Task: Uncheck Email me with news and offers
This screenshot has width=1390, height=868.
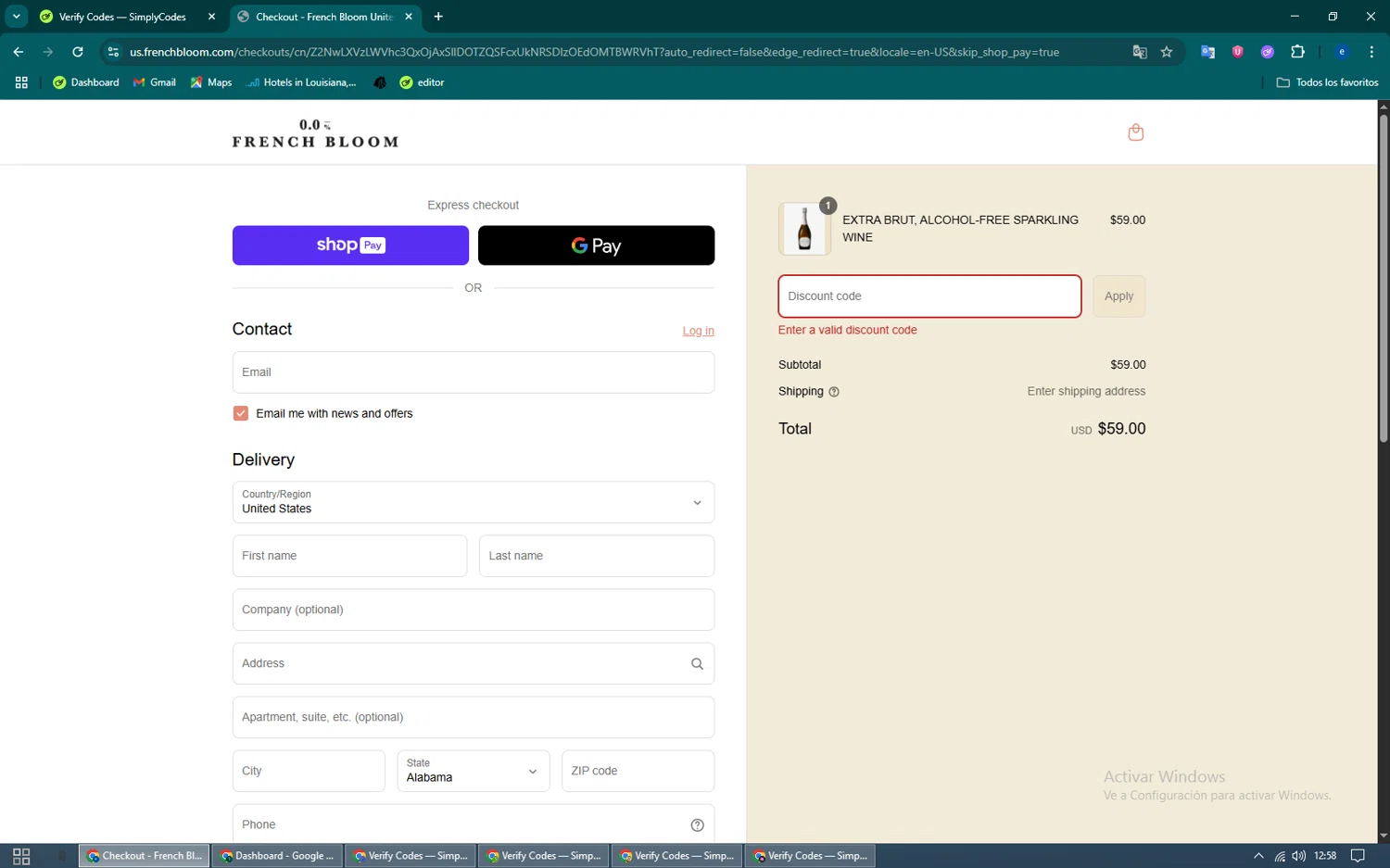Action: (241, 413)
